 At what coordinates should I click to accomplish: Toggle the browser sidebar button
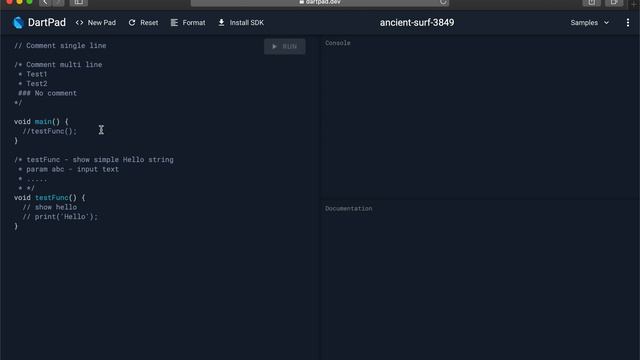coord(78,2)
